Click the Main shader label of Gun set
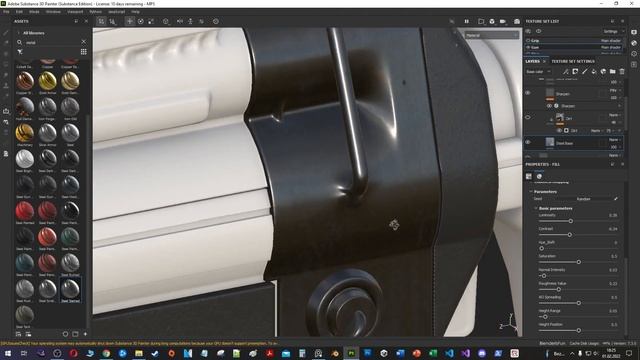640x360 pixels. pos(611,47)
